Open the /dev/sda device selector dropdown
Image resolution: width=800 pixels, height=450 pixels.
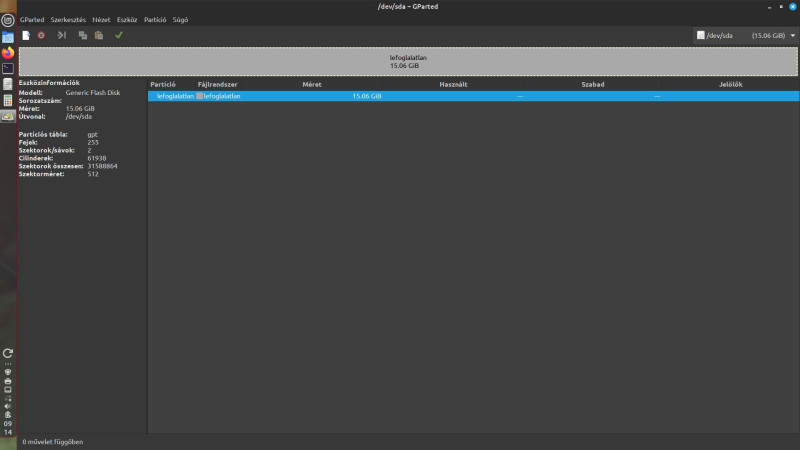pos(745,35)
